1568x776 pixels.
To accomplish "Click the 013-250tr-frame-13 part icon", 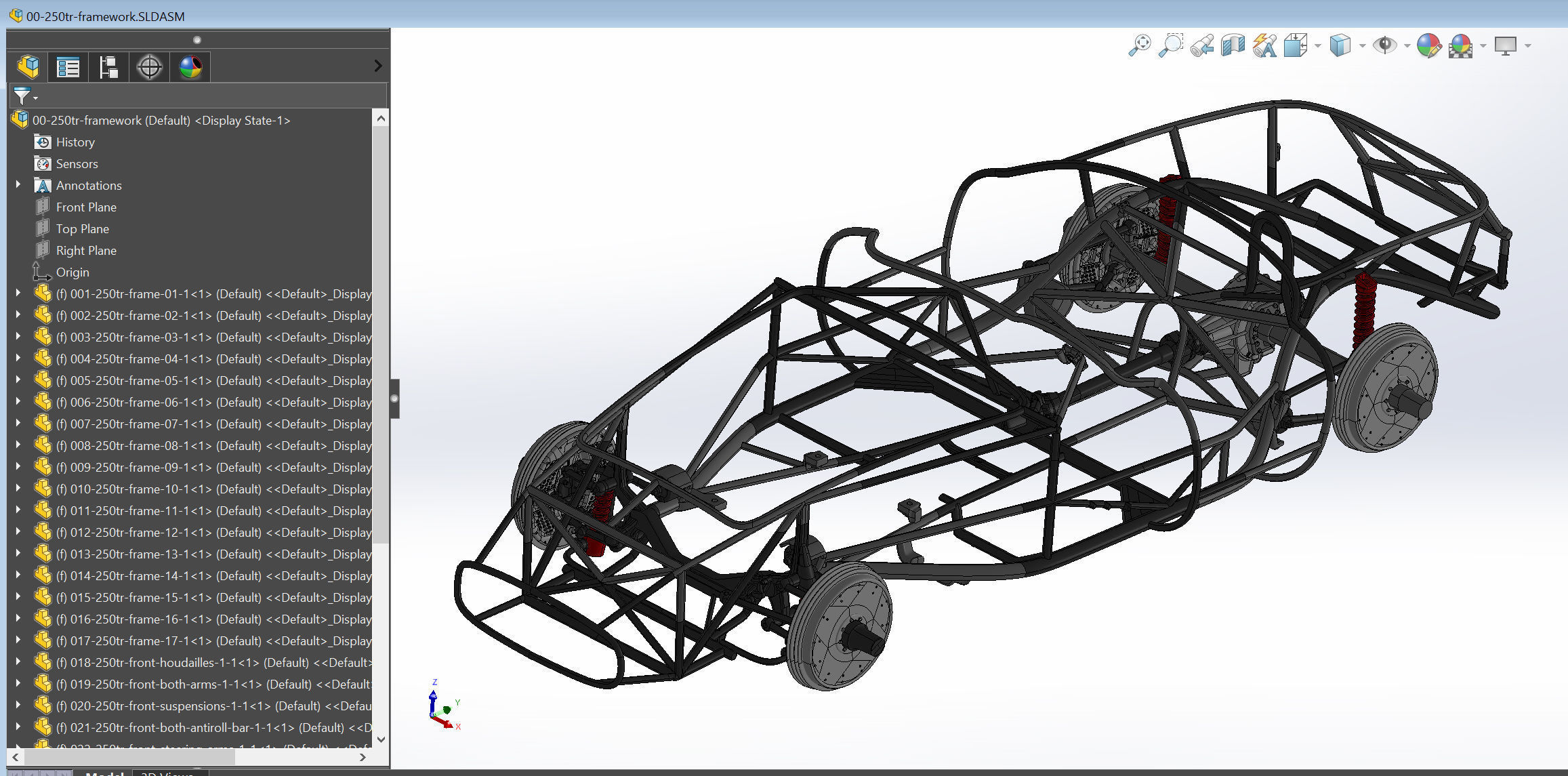I will pyautogui.click(x=43, y=554).
